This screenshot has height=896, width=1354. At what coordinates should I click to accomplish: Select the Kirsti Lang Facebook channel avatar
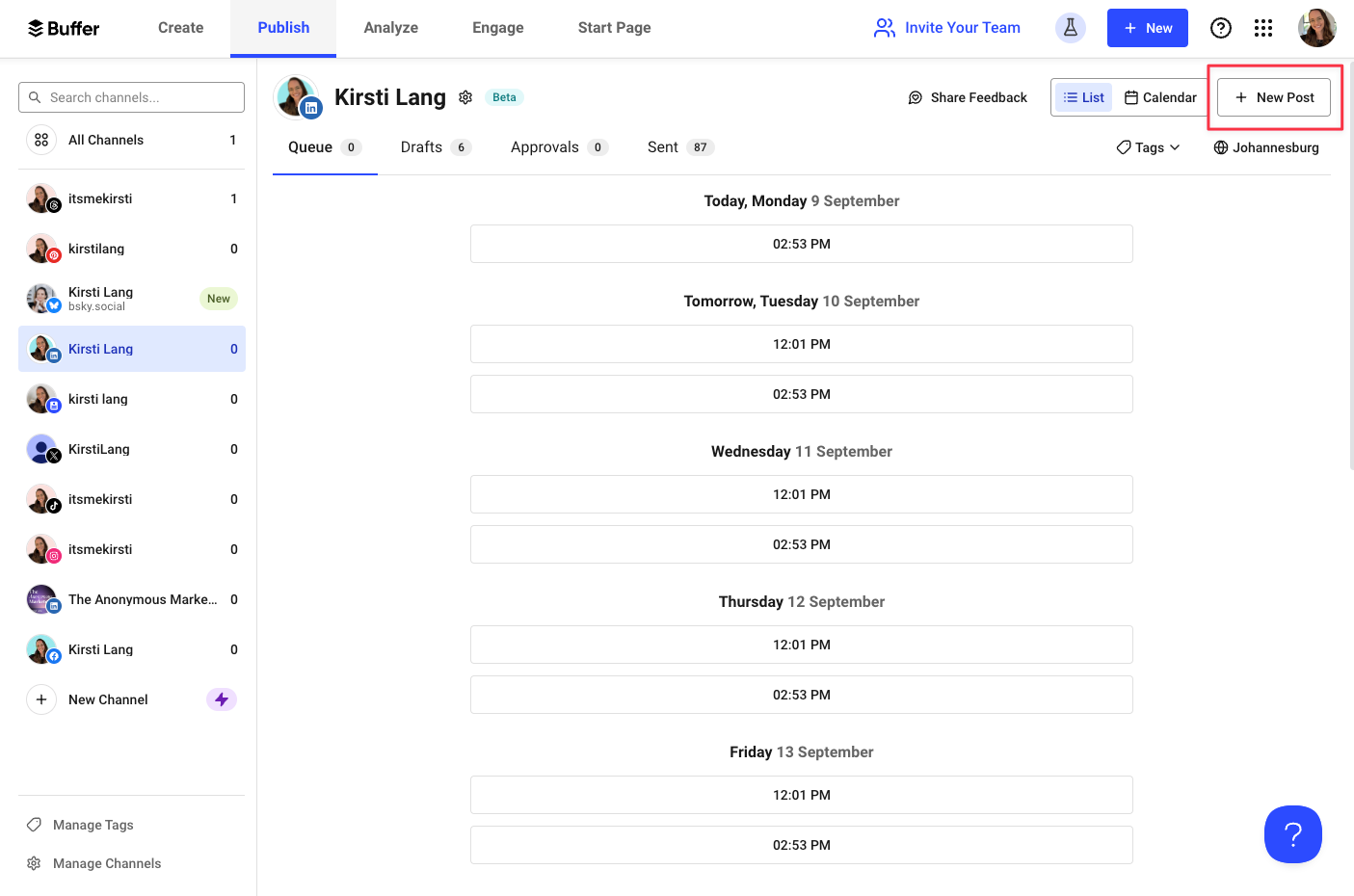click(x=42, y=649)
